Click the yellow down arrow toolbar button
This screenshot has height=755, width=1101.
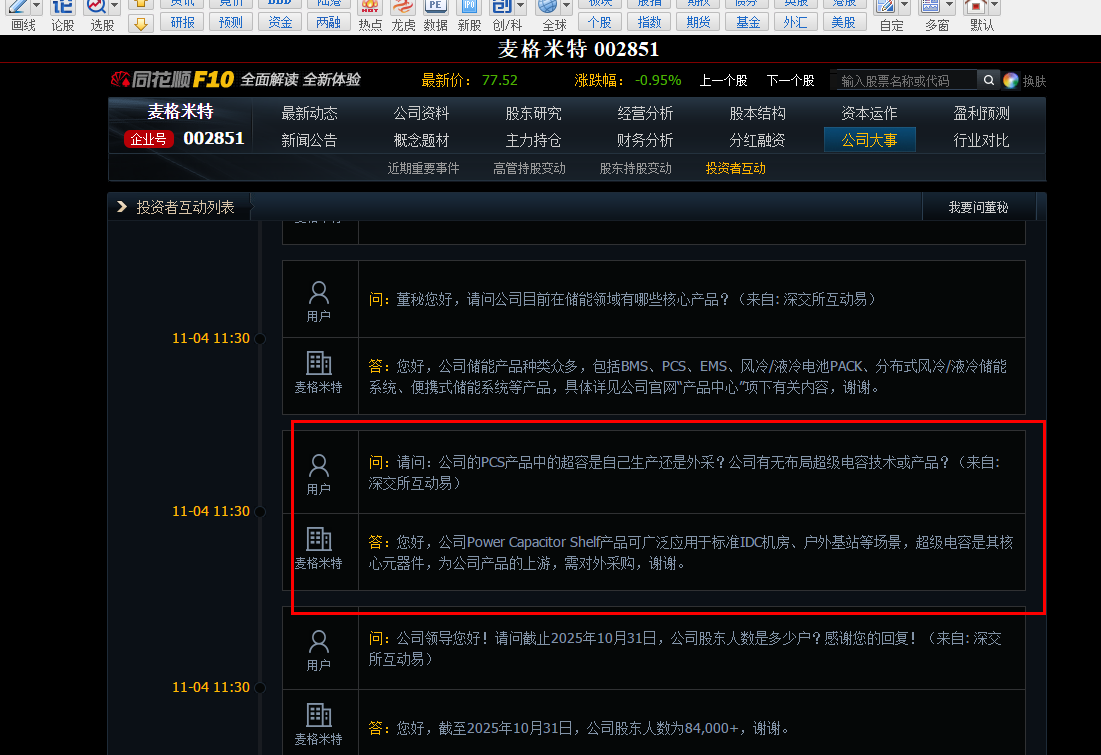point(141,25)
